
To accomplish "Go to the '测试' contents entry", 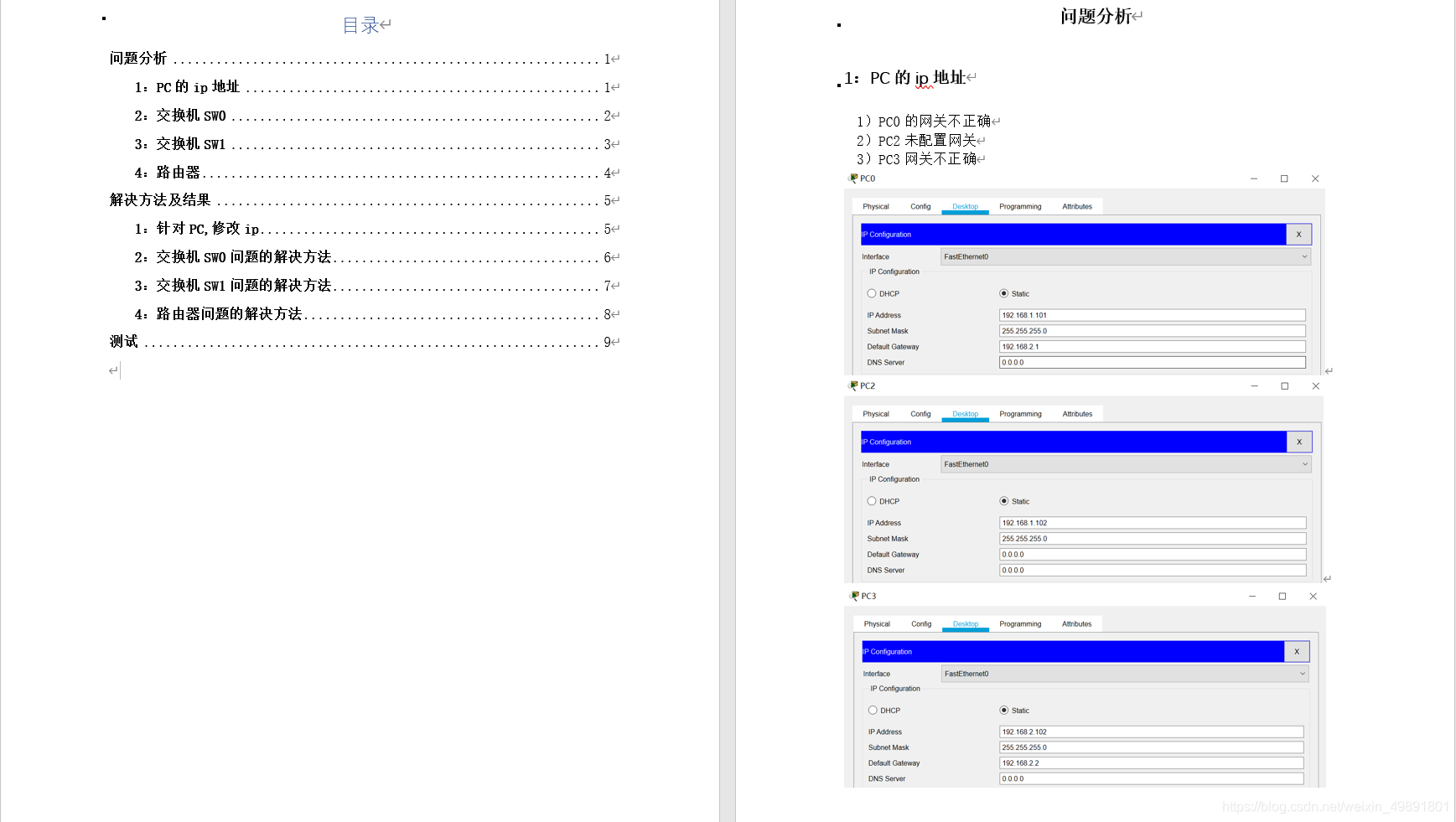I will (361, 342).
